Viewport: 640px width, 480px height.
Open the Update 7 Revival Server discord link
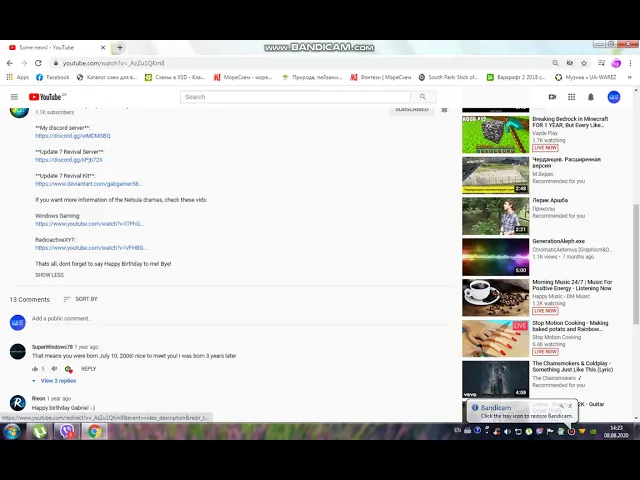pos(69,160)
